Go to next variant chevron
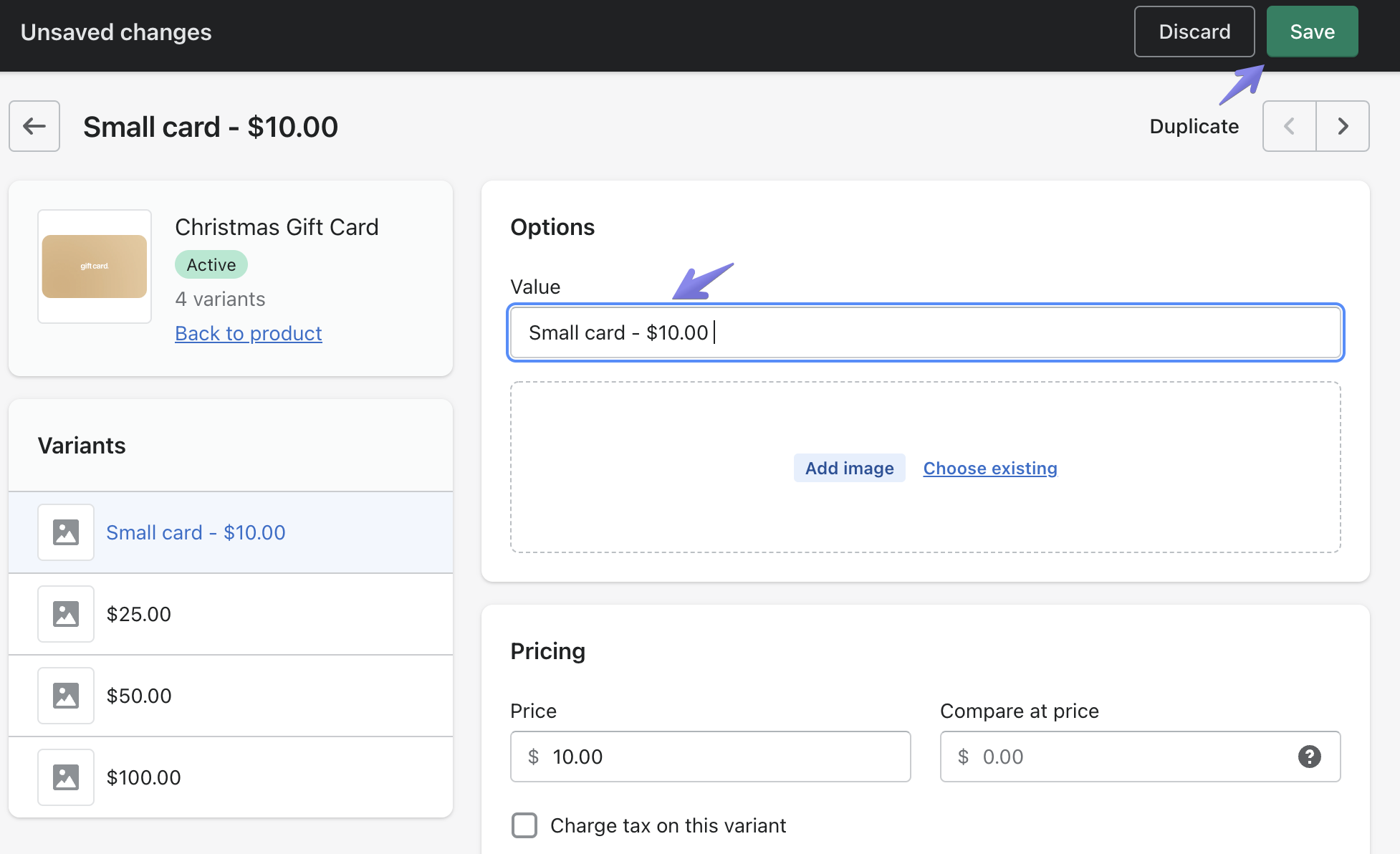The height and width of the screenshot is (854, 1400). coord(1343,126)
